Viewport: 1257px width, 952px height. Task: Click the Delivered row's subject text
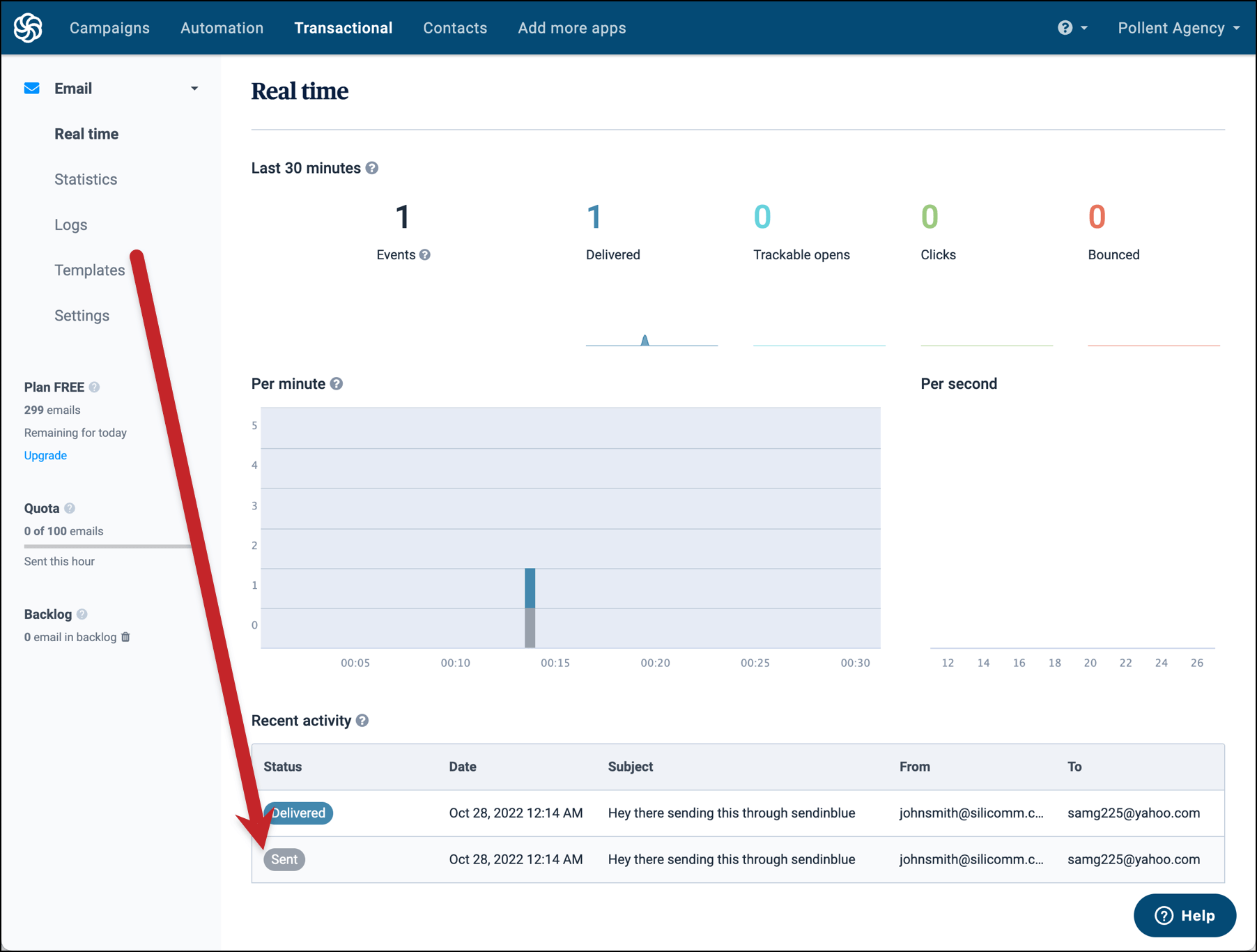[732, 813]
